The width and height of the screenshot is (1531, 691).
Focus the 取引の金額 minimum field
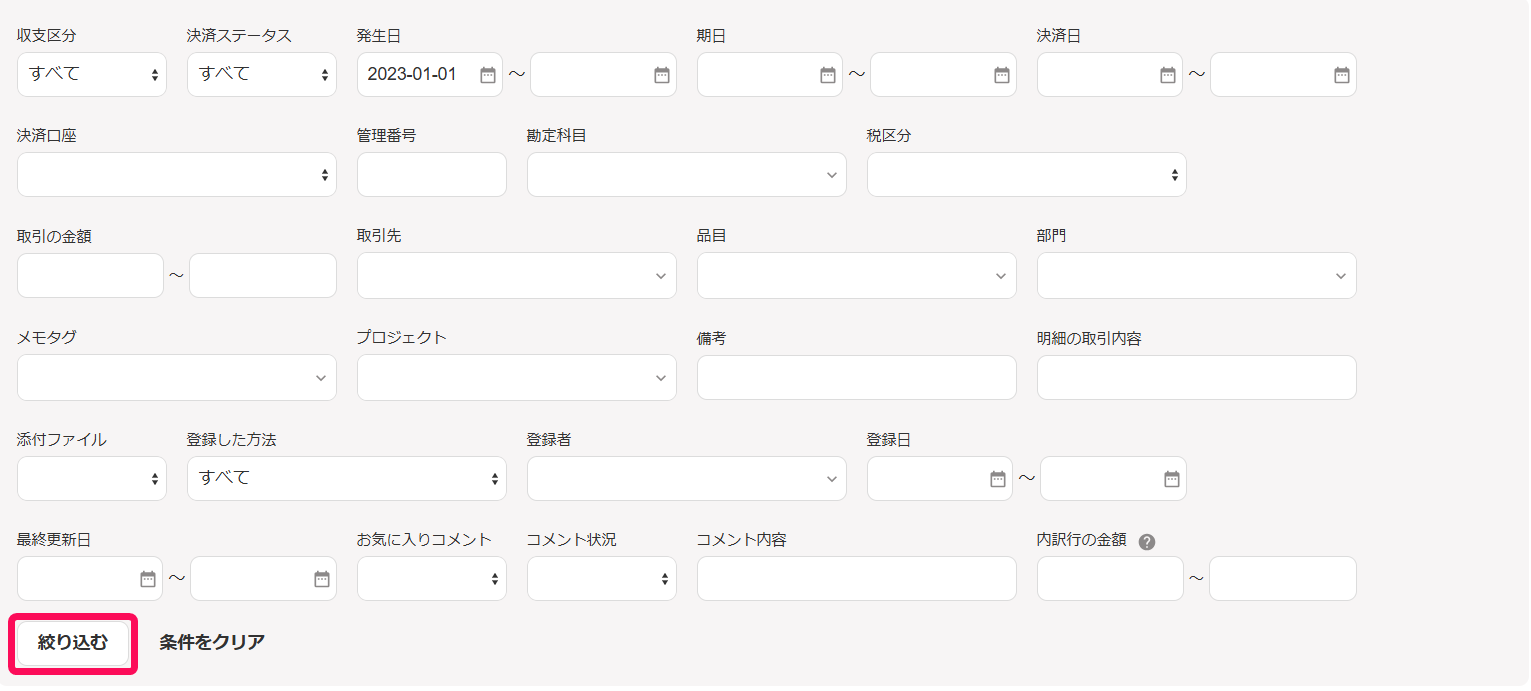pyautogui.click(x=90, y=276)
